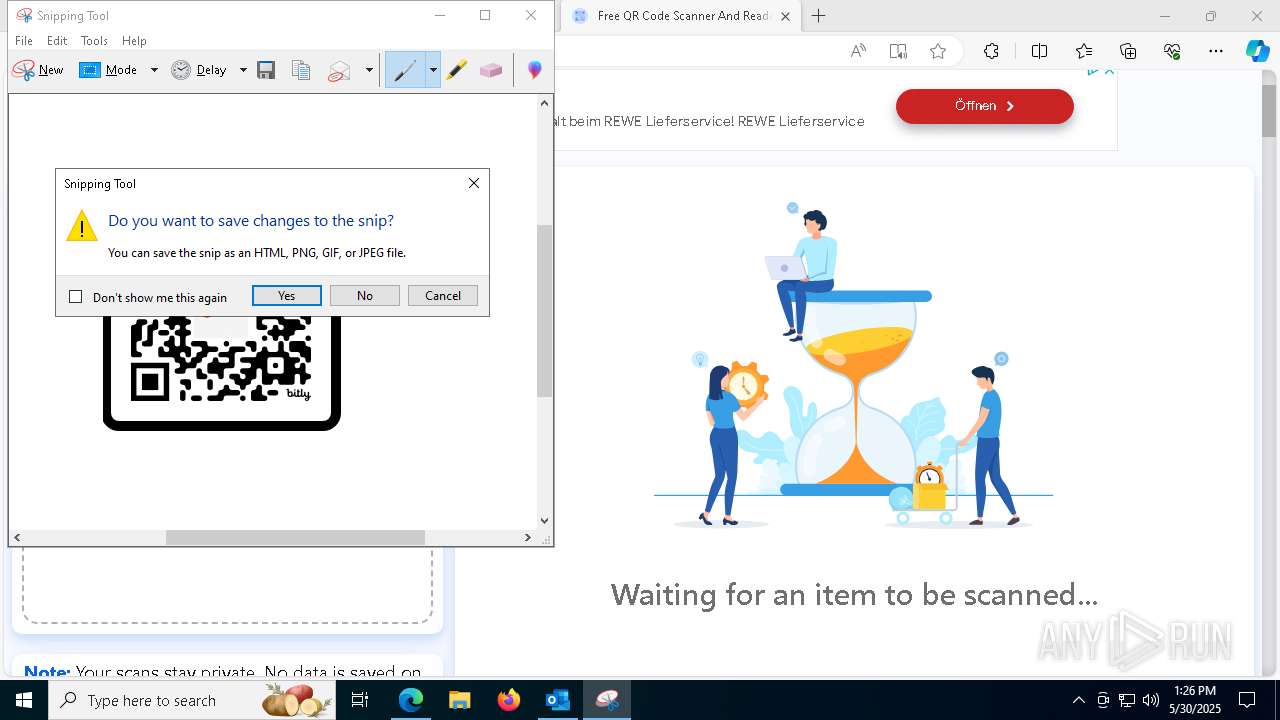The height and width of the screenshot is (720, 1280).
Task: Click Cancel in the save dialog
Action: tap(443, 296)
